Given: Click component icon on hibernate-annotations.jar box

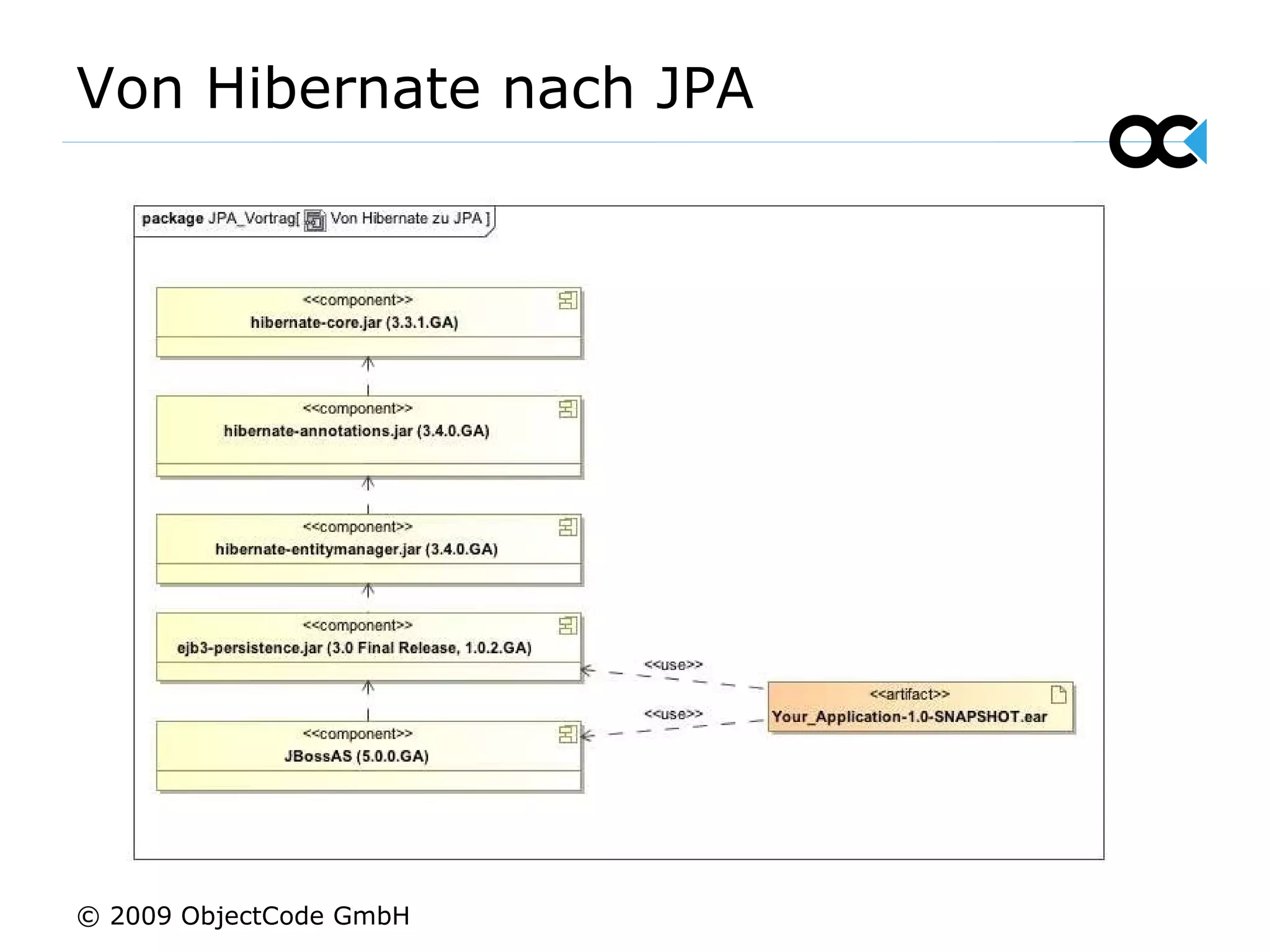Looking at the screenshot, I should [567, 409].
